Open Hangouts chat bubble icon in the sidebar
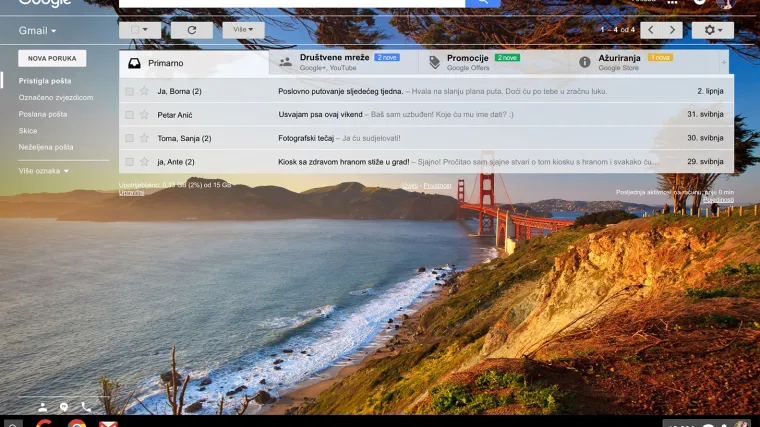Viewport: 760px width, 427px height. tap(64, 407)
